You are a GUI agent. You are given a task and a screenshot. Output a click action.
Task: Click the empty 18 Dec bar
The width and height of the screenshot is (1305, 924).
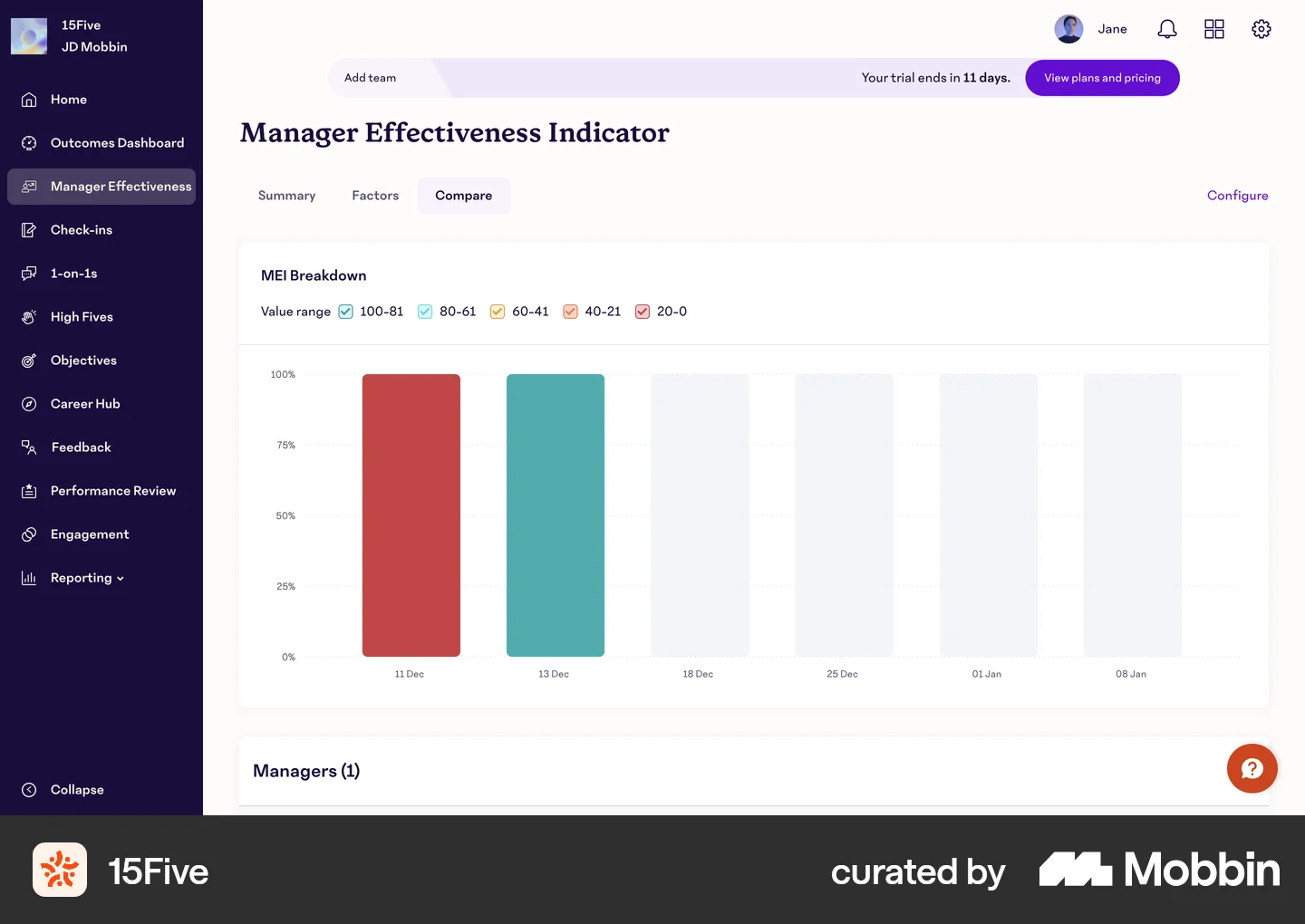click(700, 515)
